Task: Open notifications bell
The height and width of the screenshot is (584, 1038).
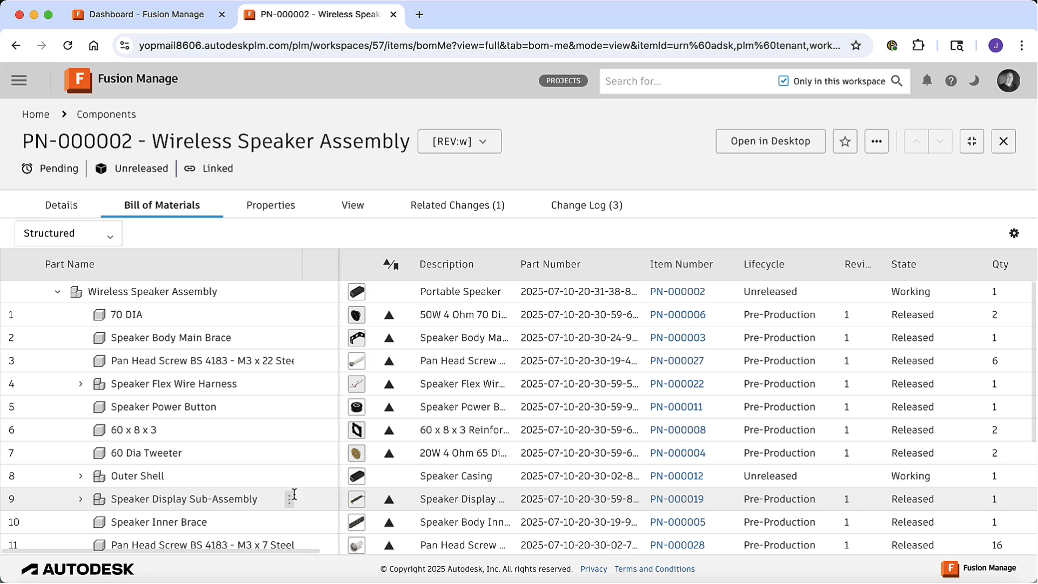Action: click(x=927, y=81)
